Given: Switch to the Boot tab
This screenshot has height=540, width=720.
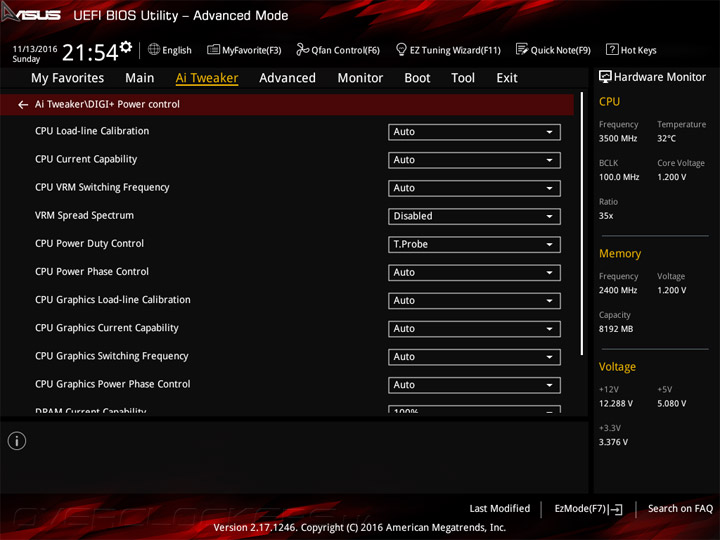Looking at the screenshot, I should pos(417,78).
